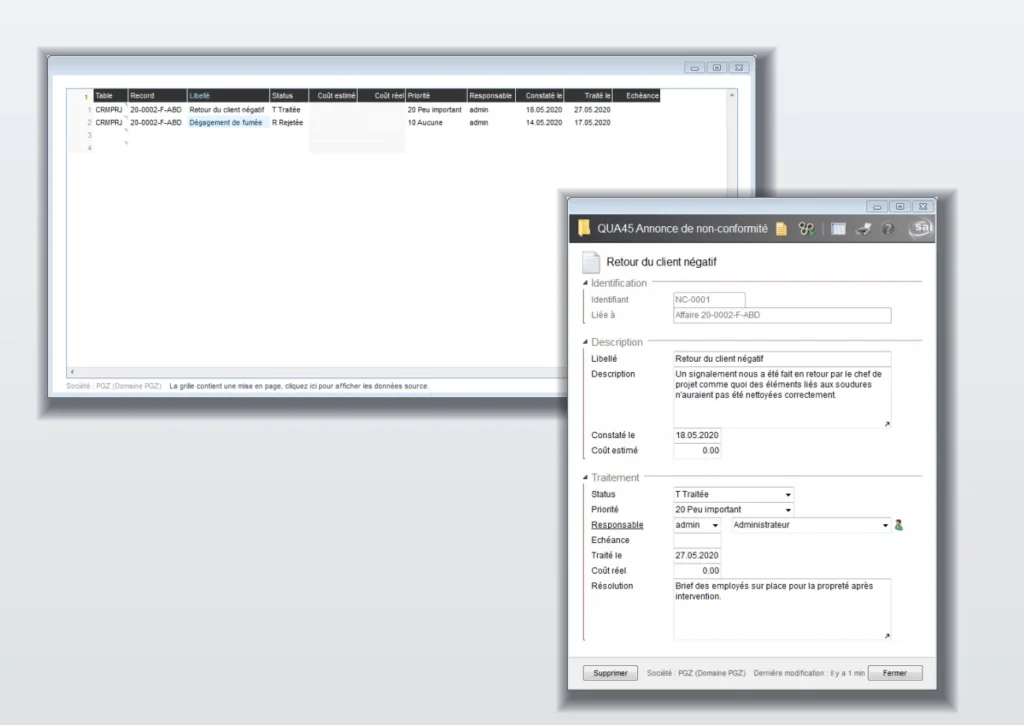Viewport: 1024px width, 725px height.
Task: Click the scroll-up arrow of grid window scrollbar
Action: pos(732,95)
